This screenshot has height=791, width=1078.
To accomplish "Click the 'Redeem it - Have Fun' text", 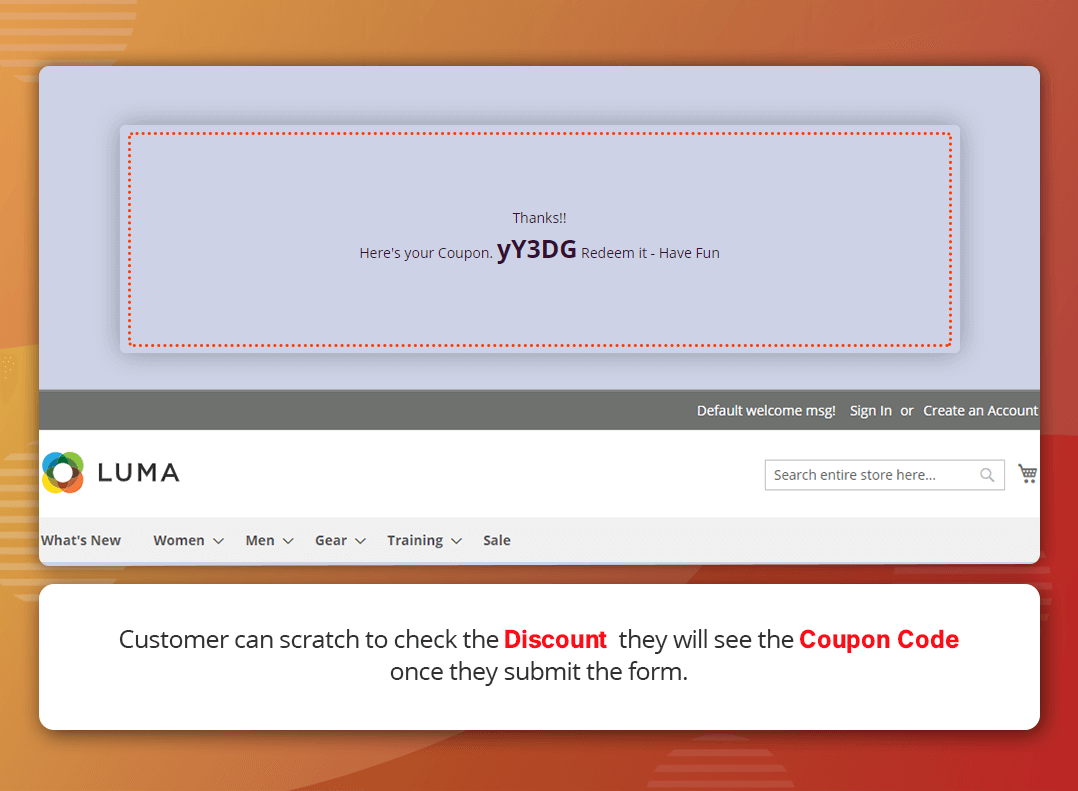I will point(650,253).
